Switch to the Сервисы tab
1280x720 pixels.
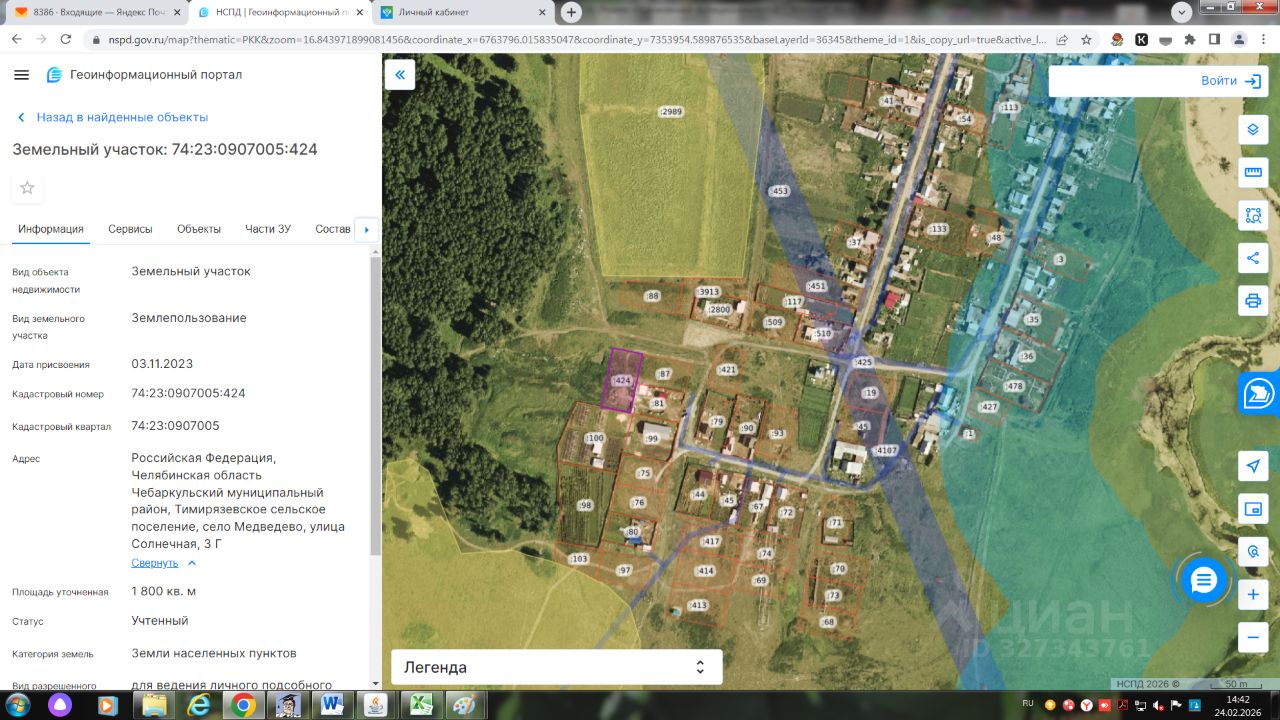pyautogui.click(x=130, y=229)
